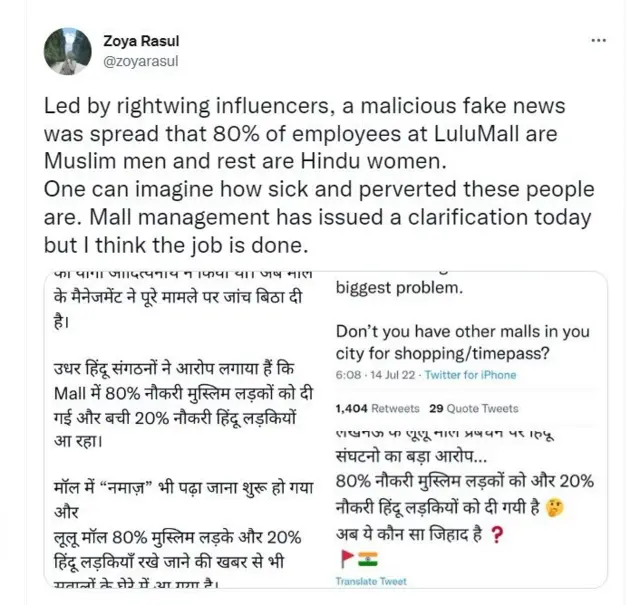This screenshot has width=640, height=605.
Task: Click the Indian flag emoji
Action: [x=365, y=558]
